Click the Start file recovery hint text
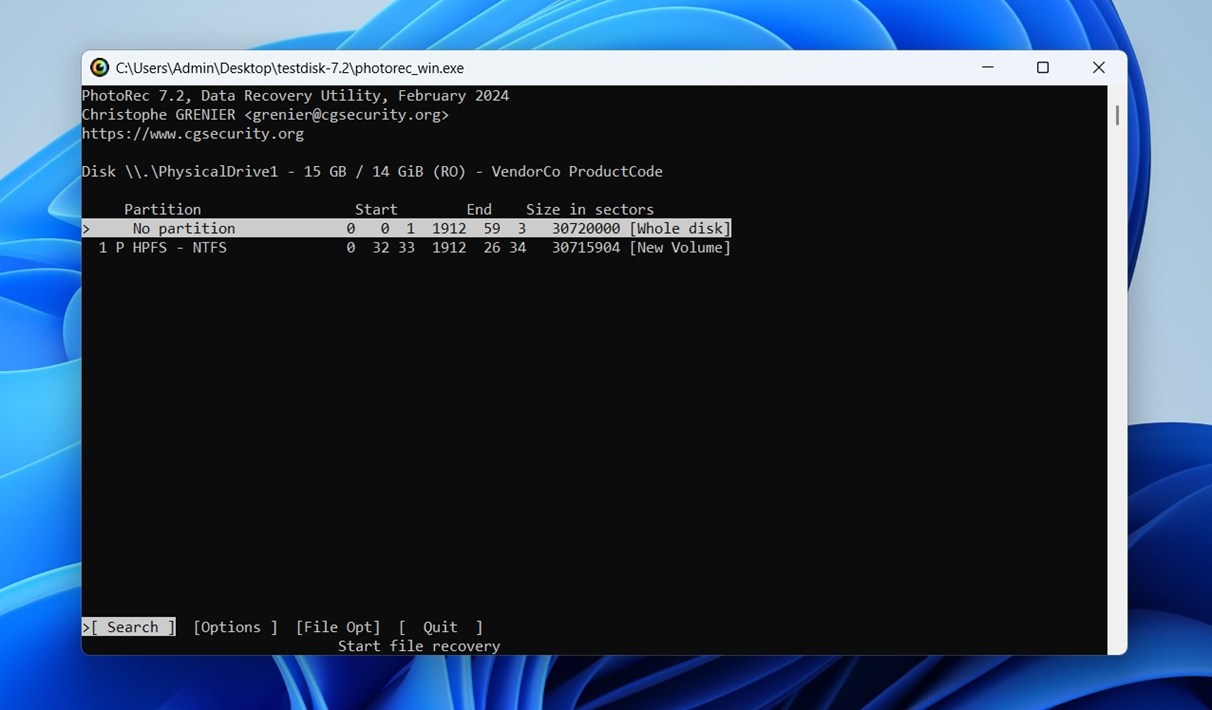1212x710 pixels. [x=419, y=646]
